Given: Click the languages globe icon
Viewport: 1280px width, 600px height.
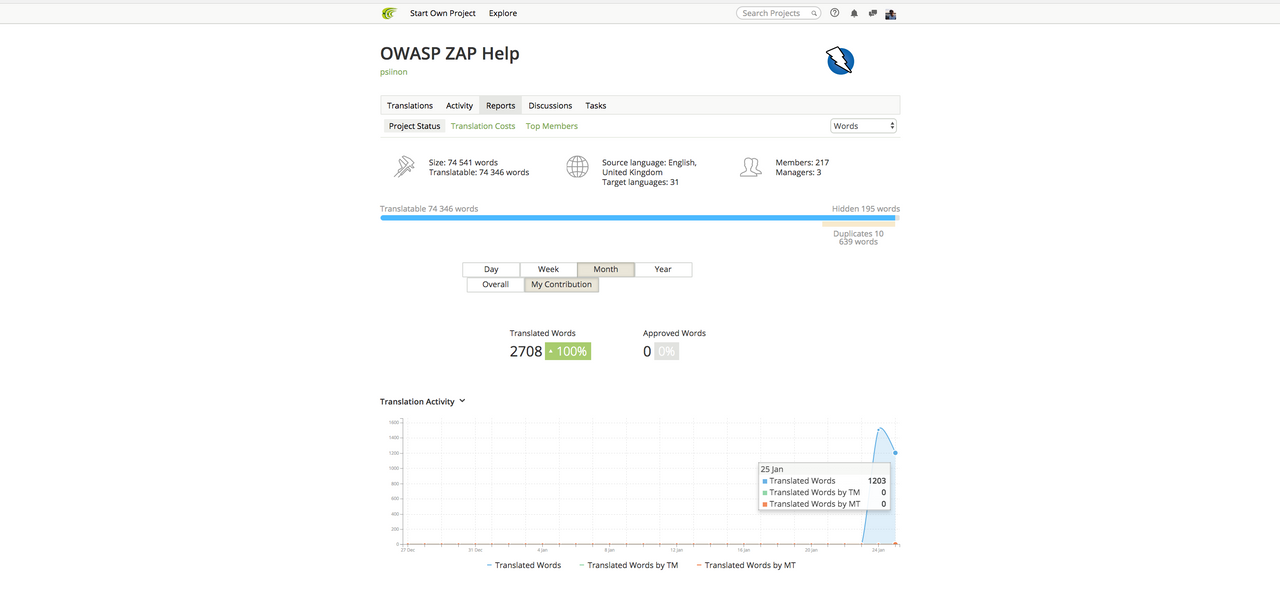Looking at the screenshot, I should coord(577,167).
